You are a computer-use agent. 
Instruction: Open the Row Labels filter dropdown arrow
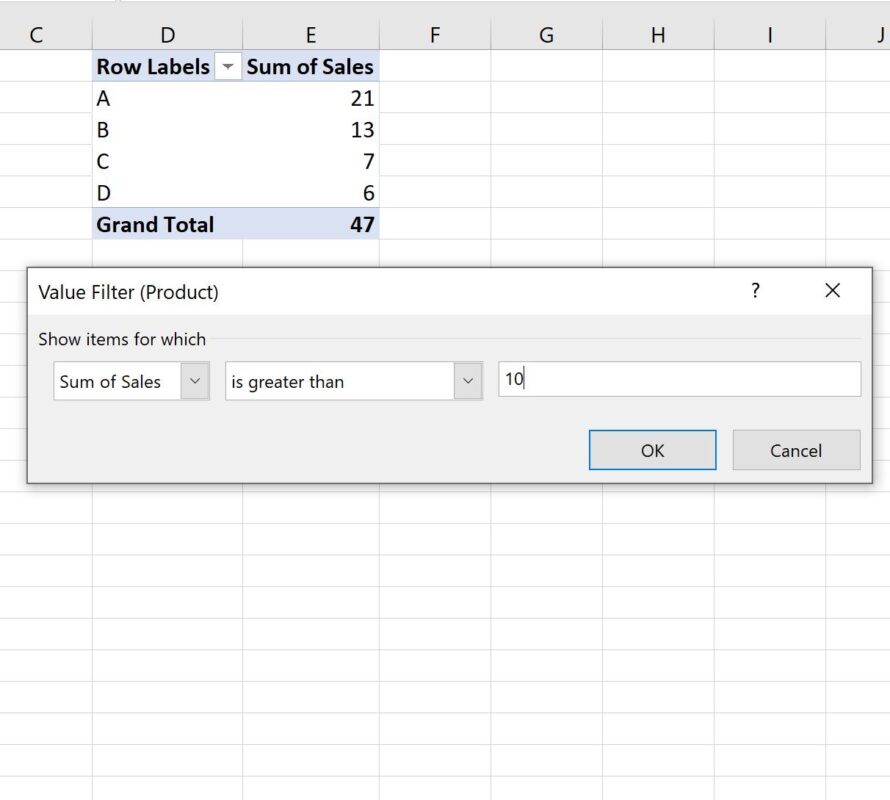click(228, 67)
